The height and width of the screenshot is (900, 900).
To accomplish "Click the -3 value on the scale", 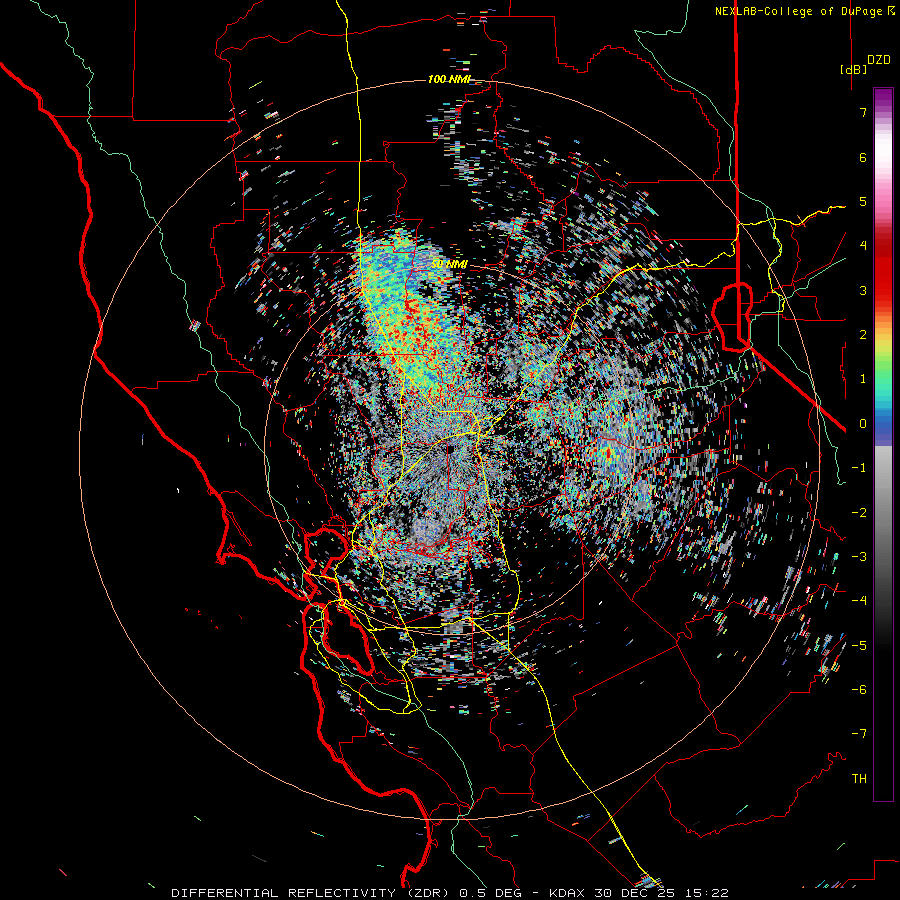I will pos(859,557).
